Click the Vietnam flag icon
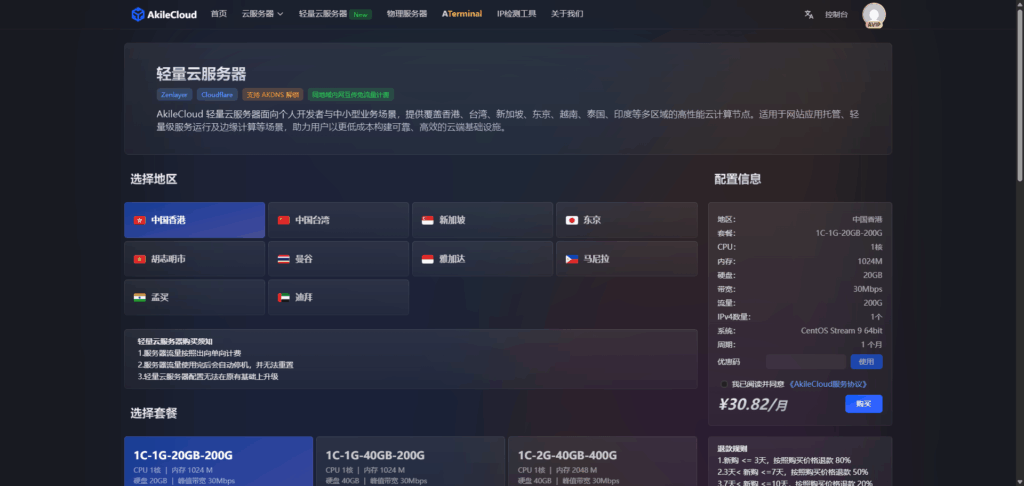The height and width of the screenshot is (486, 1024). click(139, 259)
